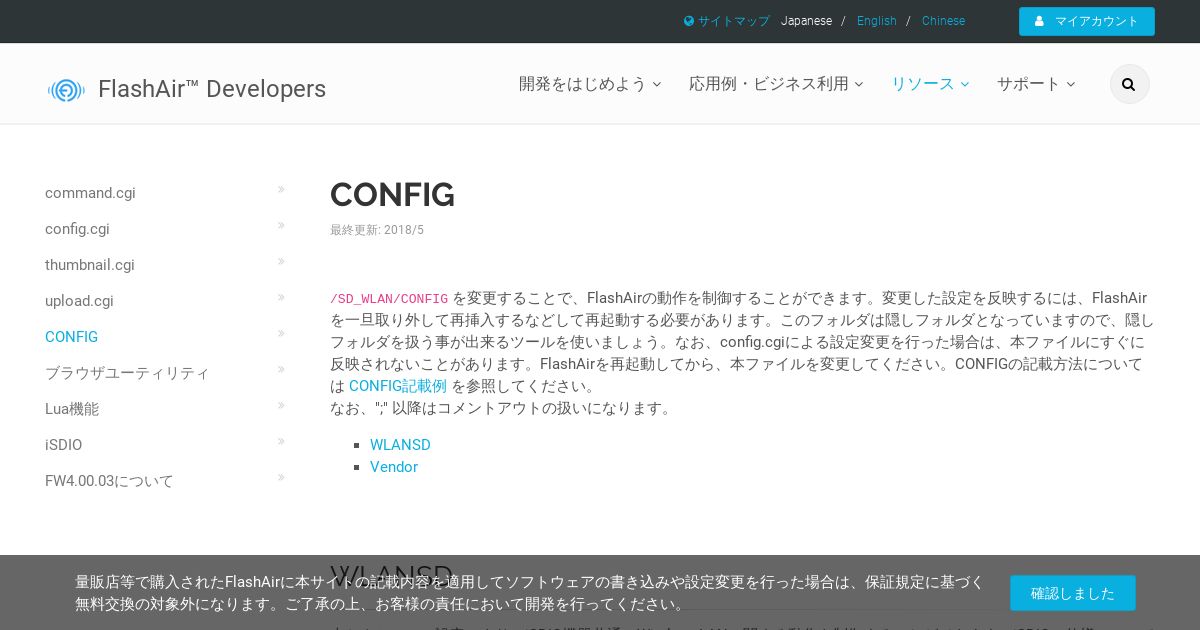Image resolution: width=1200 pixels, height=630 pixels.
Task: Click the FlashAir wireless logo icon
Action: click(66, 90)
